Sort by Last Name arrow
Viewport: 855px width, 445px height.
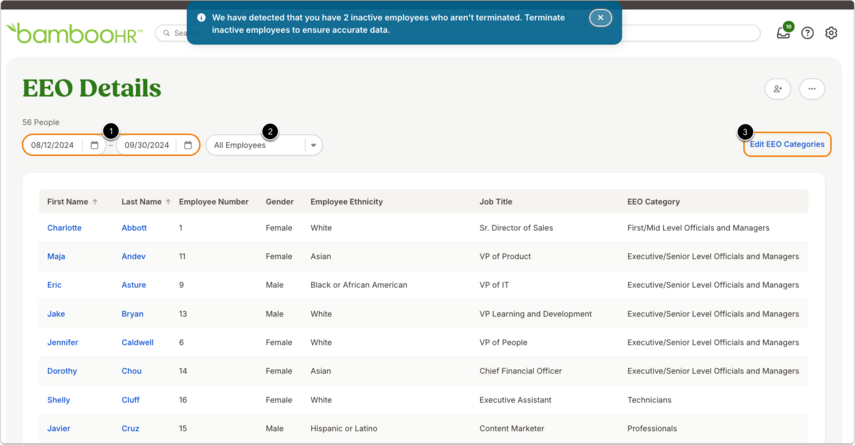tap(168, 202)
